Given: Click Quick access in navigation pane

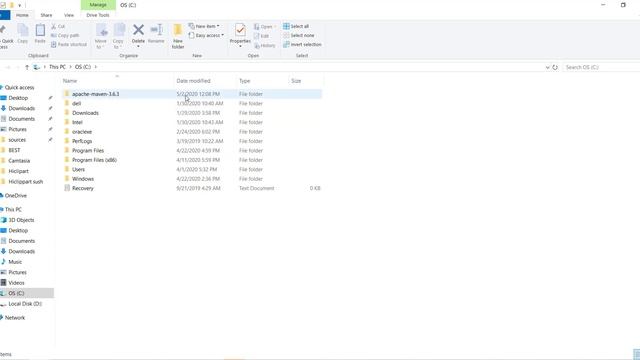Looking at the screenshot, I should (x=19, y=87).
